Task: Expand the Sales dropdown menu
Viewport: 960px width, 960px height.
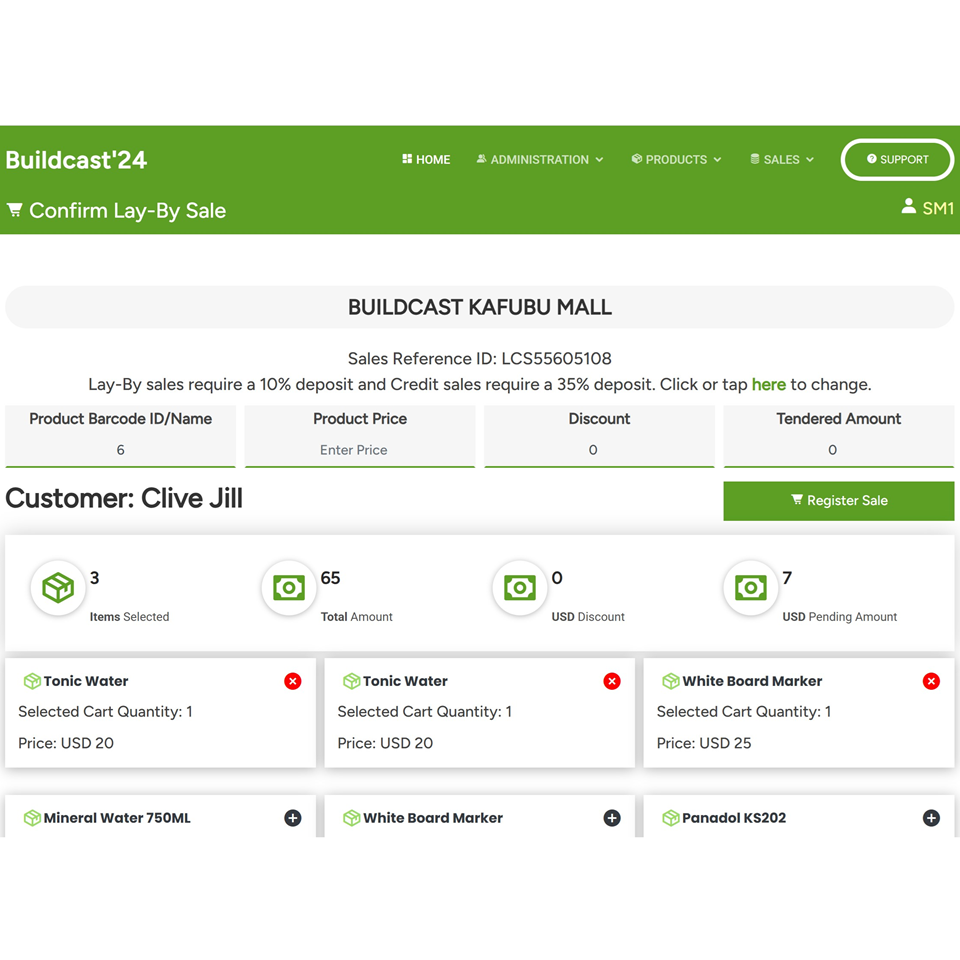Action: pyautogui.click(x=782, y=160)
